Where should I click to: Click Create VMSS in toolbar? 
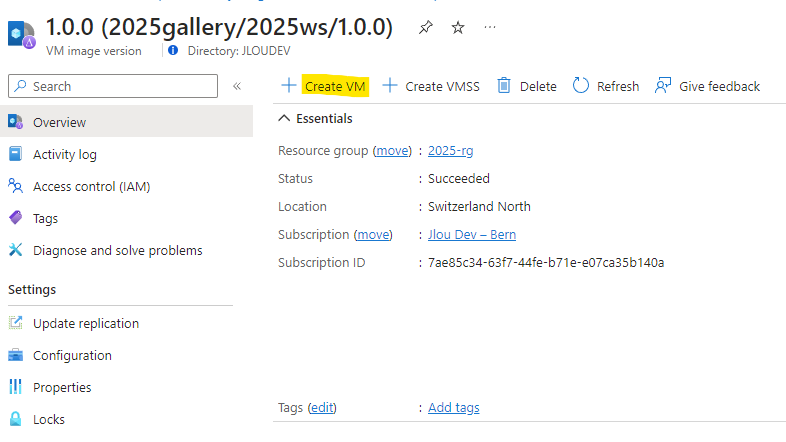point(442,86)
